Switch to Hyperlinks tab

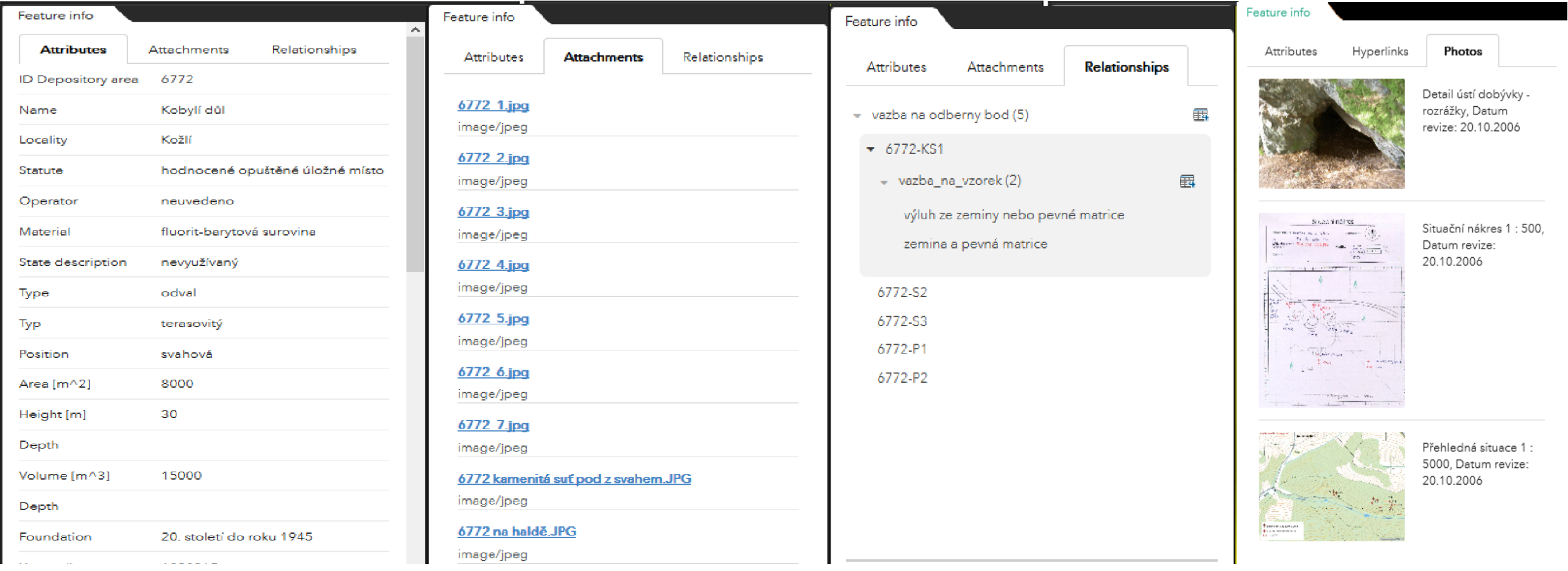(1380, 52)
